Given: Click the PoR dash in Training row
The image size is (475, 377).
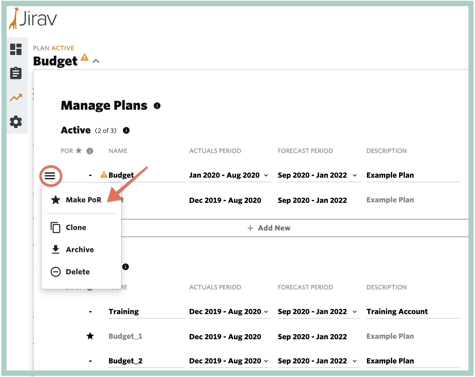Looking at the screenshot, I should (90, 312).
